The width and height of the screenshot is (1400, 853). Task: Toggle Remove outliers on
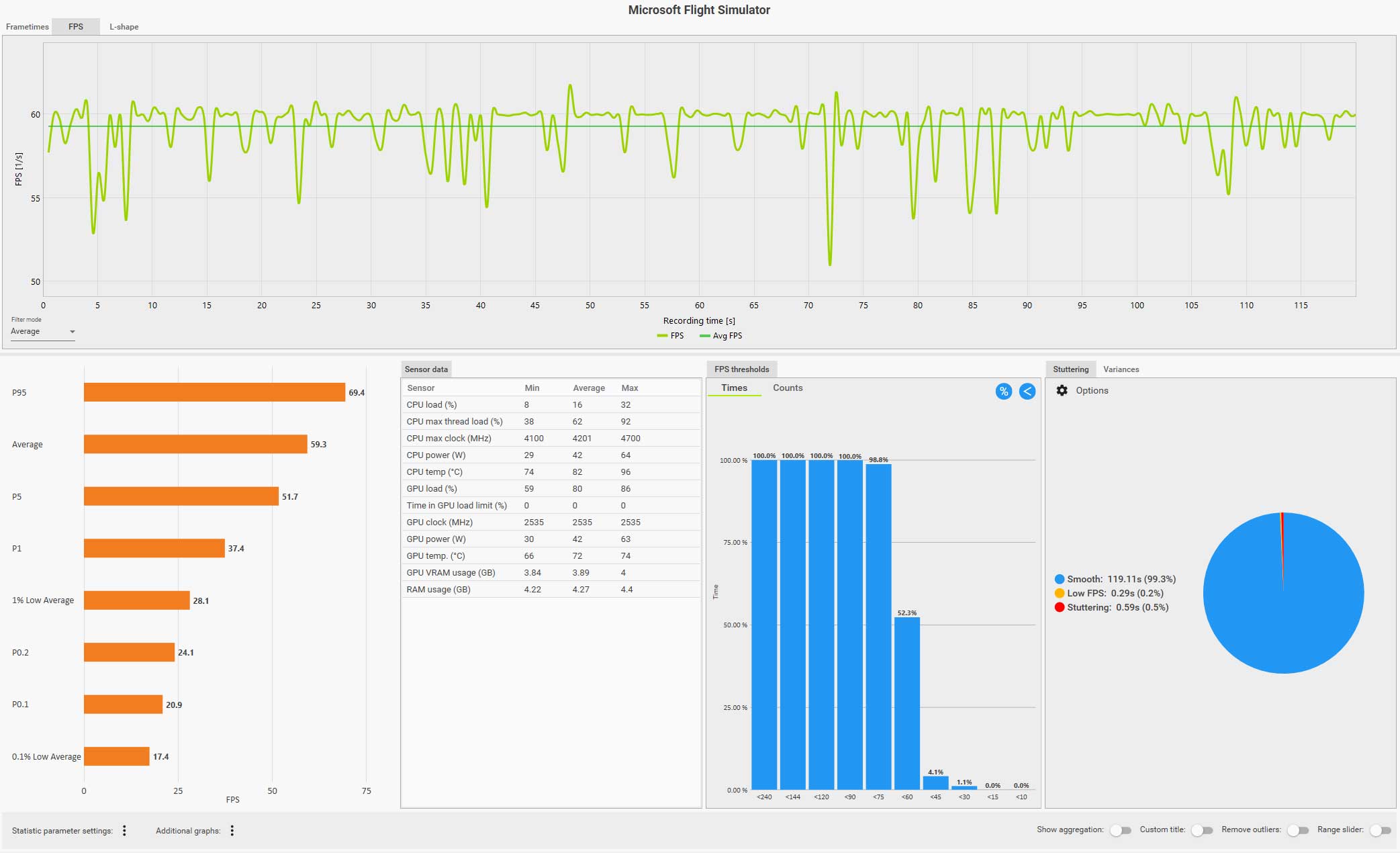coord(1297,830)
